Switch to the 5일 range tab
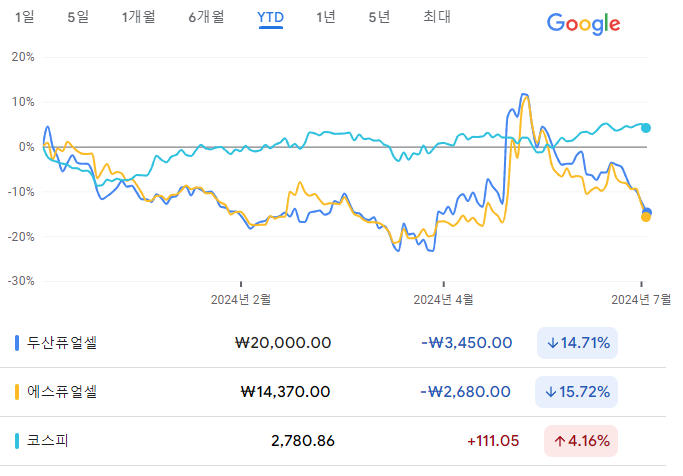This screenshot has width=683, height=476. pos(78,17)
